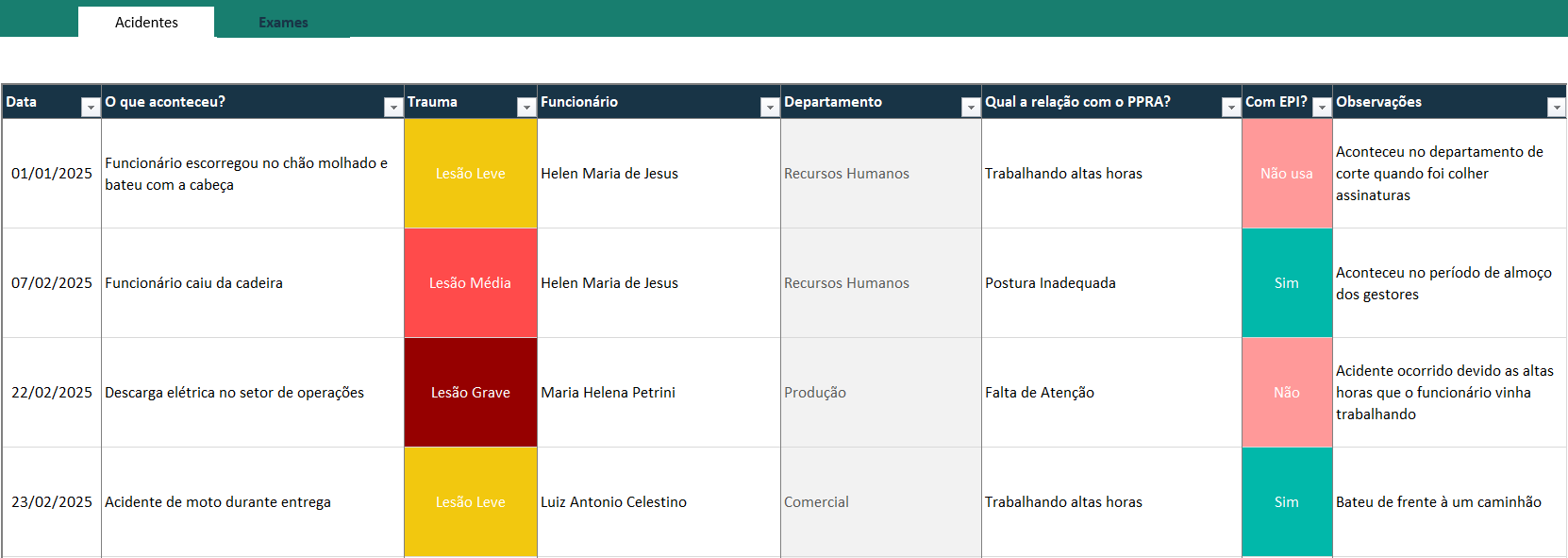
Task: Click the 'Bateu de frente à um caminhão' note
Action: click(x=1438, y=502)
